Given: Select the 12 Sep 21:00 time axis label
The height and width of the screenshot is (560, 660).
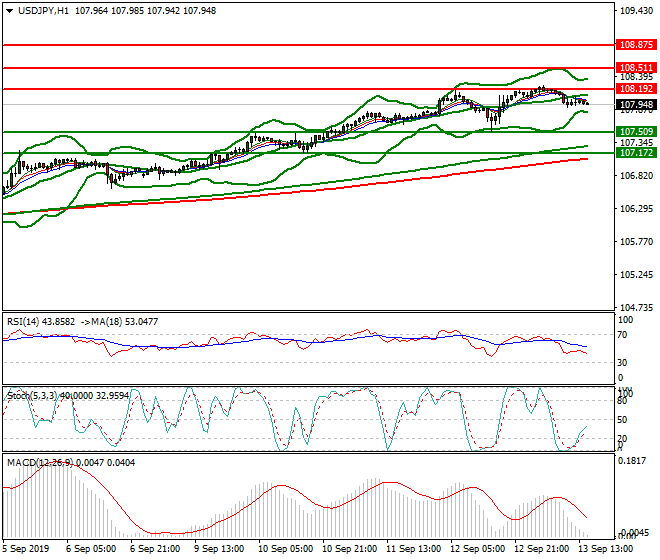Looking at the screenshot, I should pyautogui.click(x=542, y=549).
